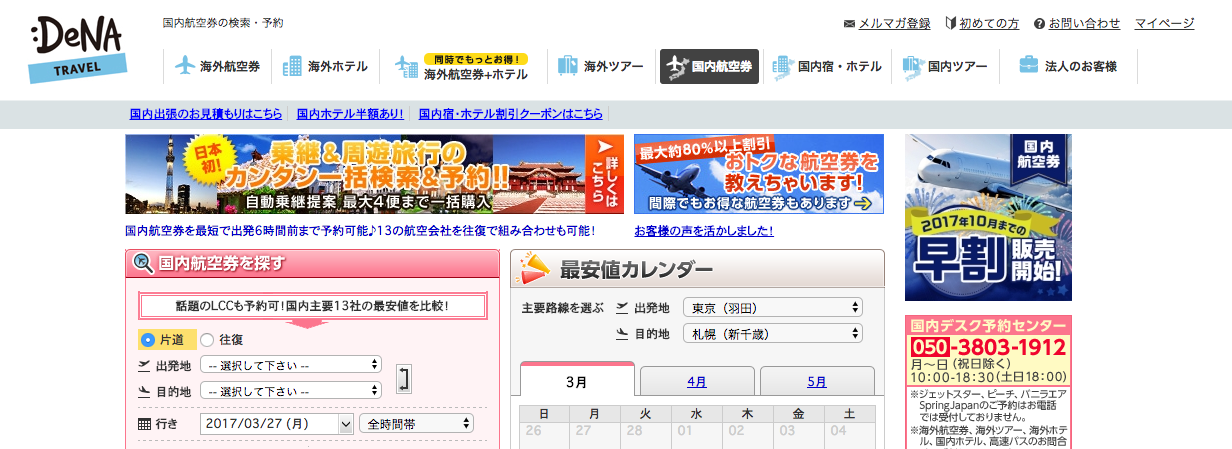Open 海外航空券 from the navigation bar
Image resolution: width=1232 pixels, height=449 pixels.
click(x=217, y=67)
